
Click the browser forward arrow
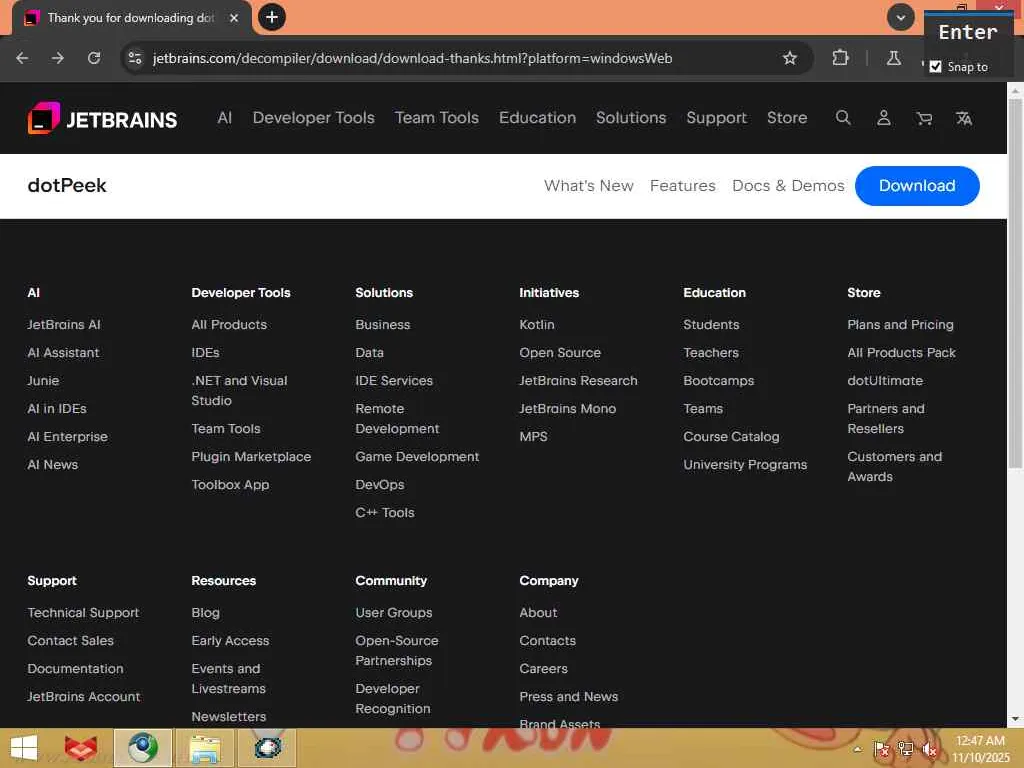tap(58, 58)
